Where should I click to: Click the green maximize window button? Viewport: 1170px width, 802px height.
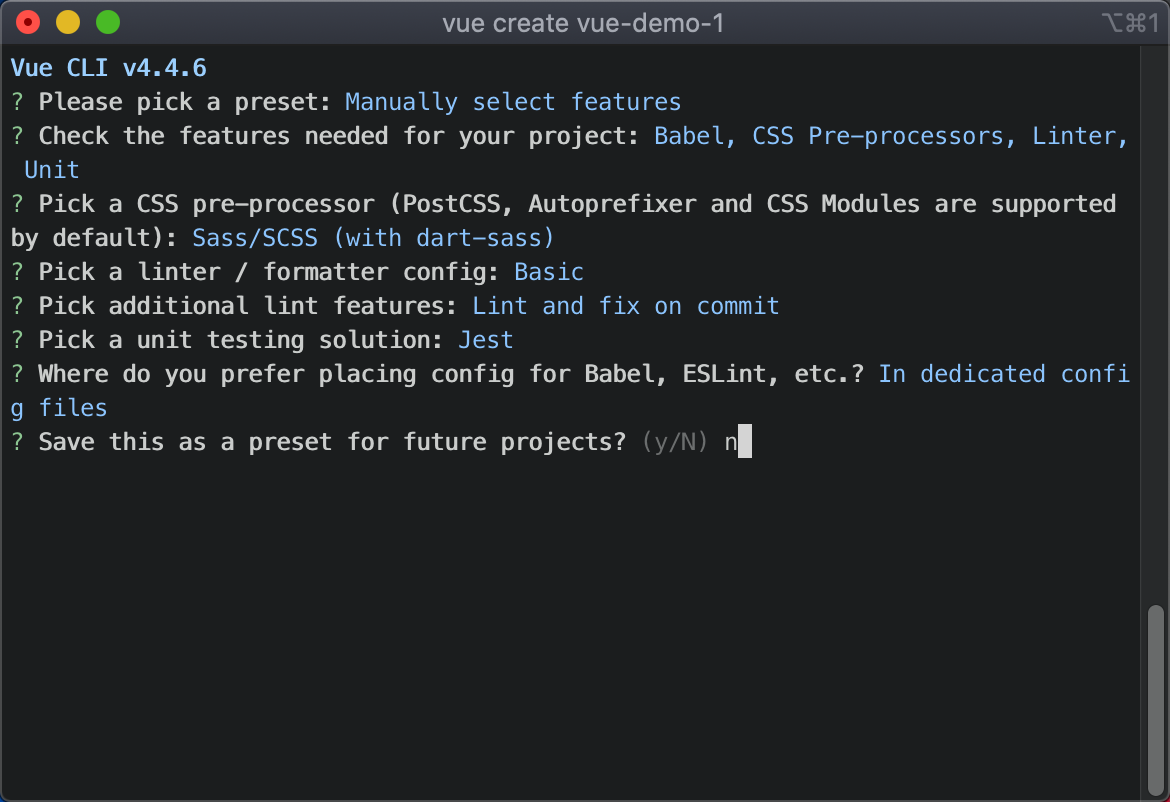(x=108, y=22)
